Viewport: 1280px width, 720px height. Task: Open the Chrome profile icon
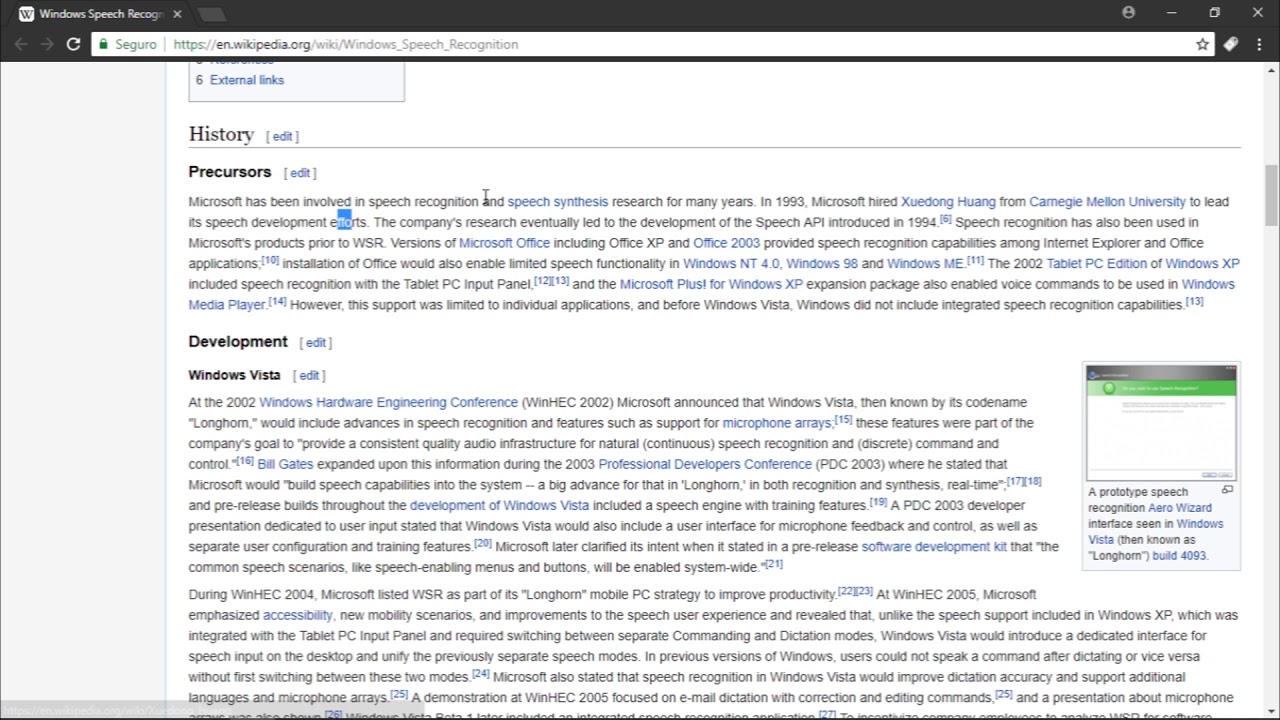[x=1128, y=13]
